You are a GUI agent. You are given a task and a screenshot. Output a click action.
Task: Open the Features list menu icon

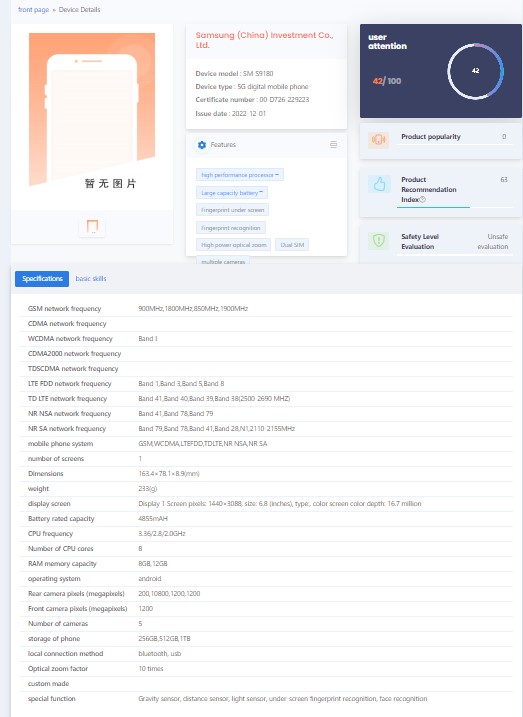click(x=333, y=144)
